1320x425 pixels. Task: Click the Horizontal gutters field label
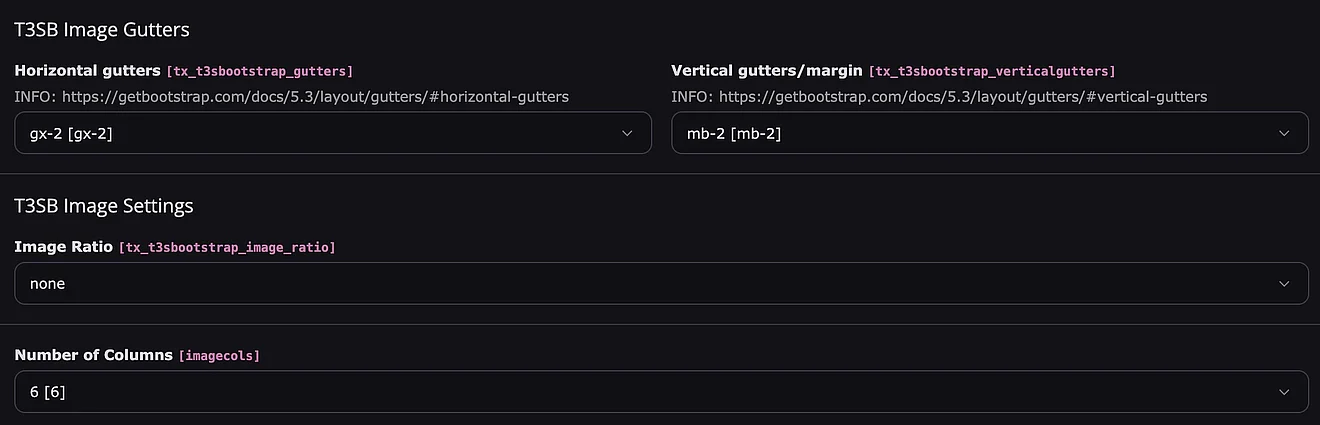(87, 71)
